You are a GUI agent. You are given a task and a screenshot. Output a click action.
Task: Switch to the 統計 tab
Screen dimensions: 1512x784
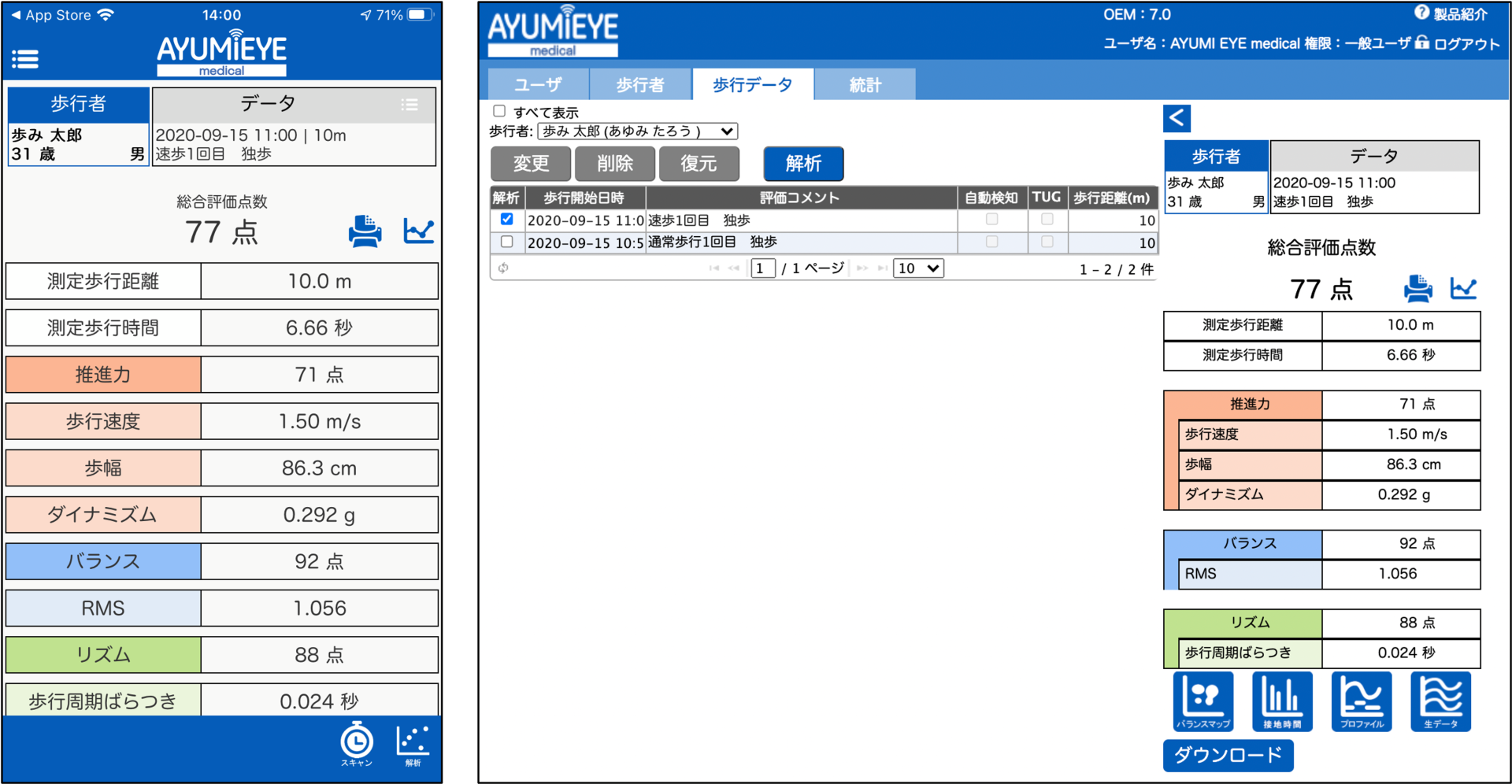click(865, 85)
